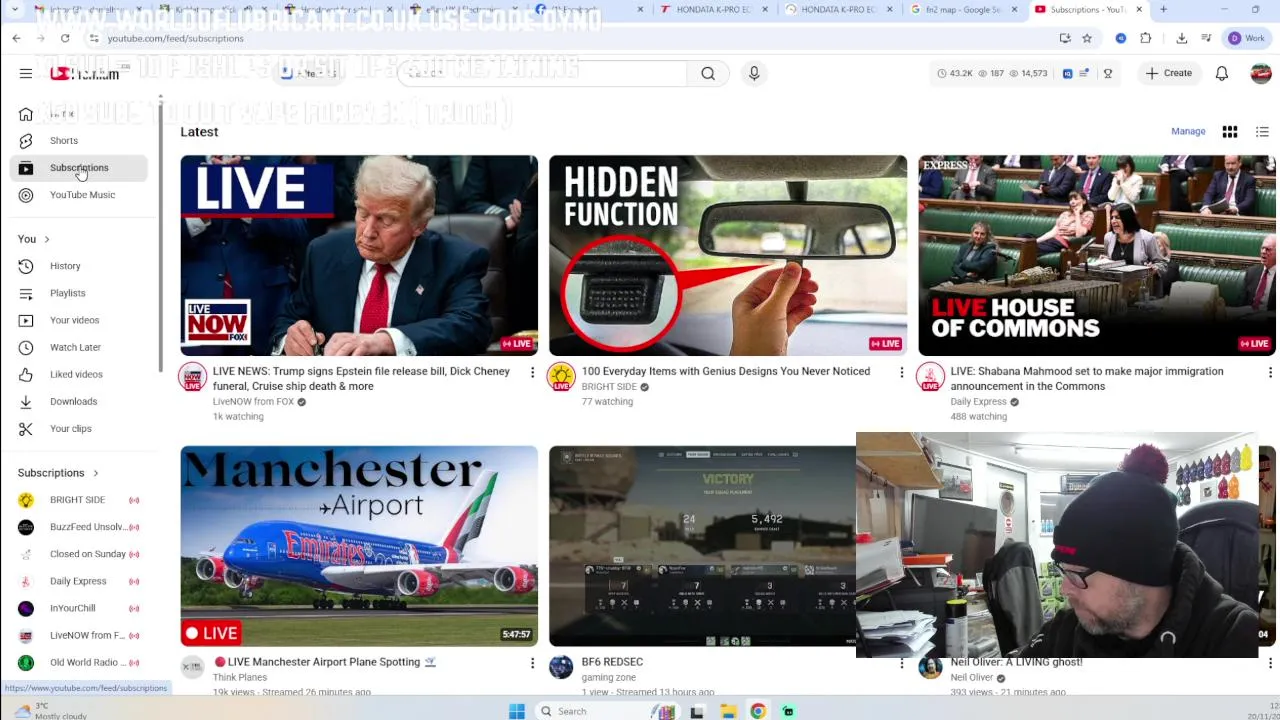Switch to fn2 map Google Search tab

pos(961,10)
